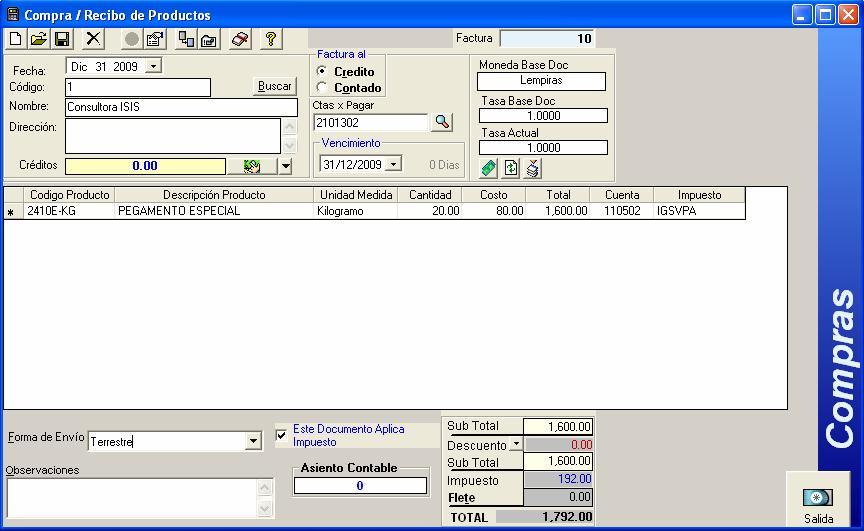
Task: Click the new document toolbar icon
Action: click(x=15, y=39)
